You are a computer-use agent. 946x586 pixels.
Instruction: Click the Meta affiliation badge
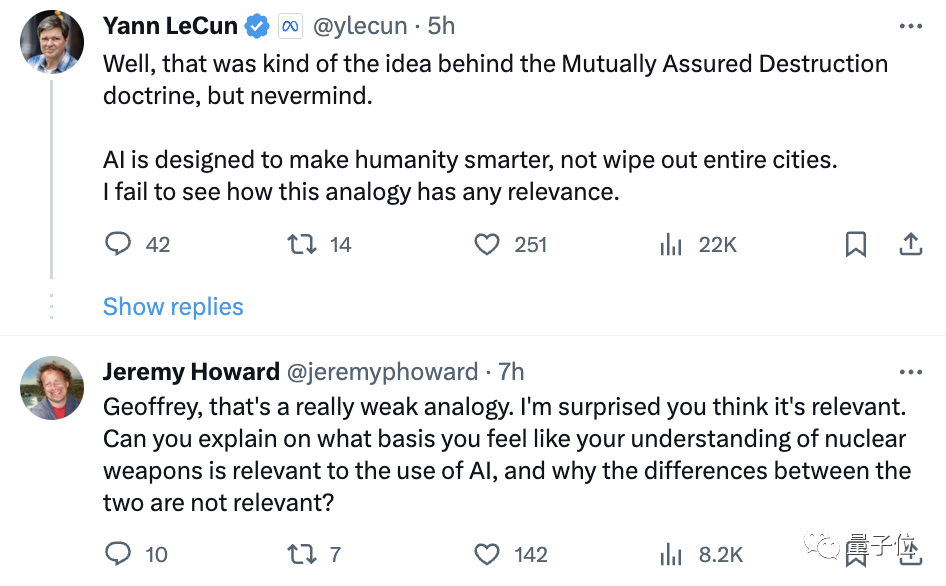point(290,27)
